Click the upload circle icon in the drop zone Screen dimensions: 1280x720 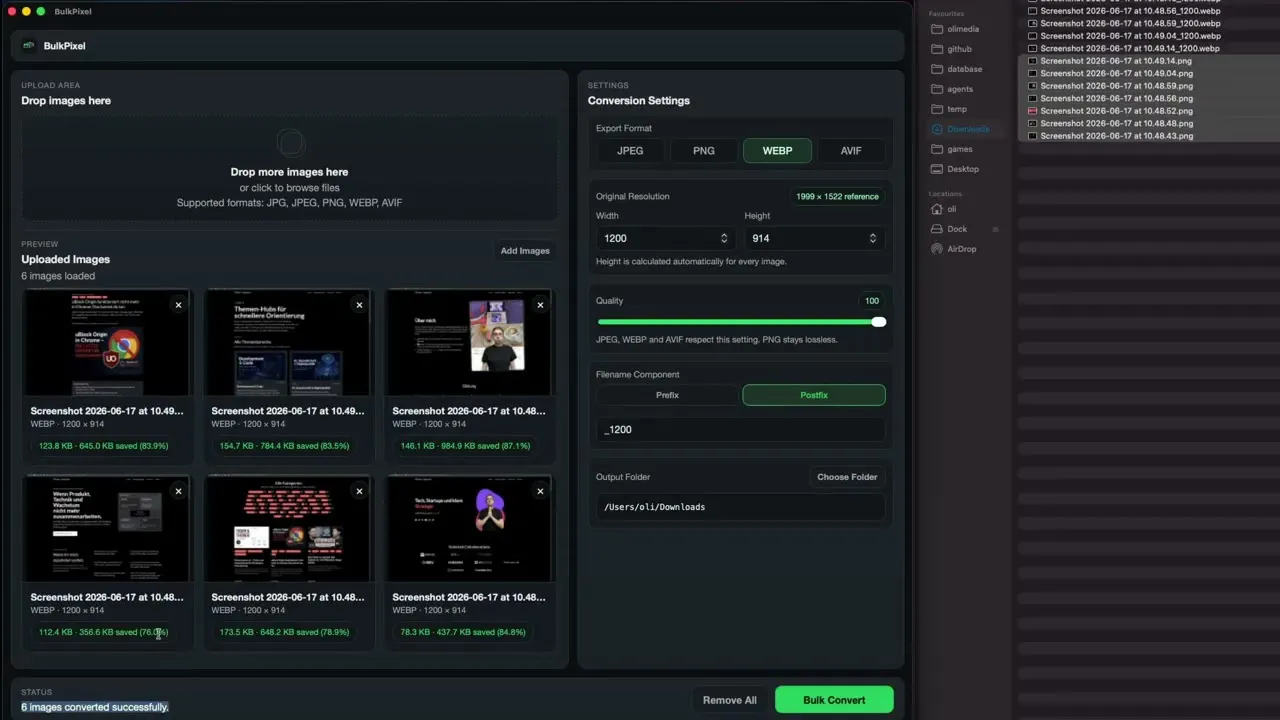pyautogui.click(x=290, y=144)
